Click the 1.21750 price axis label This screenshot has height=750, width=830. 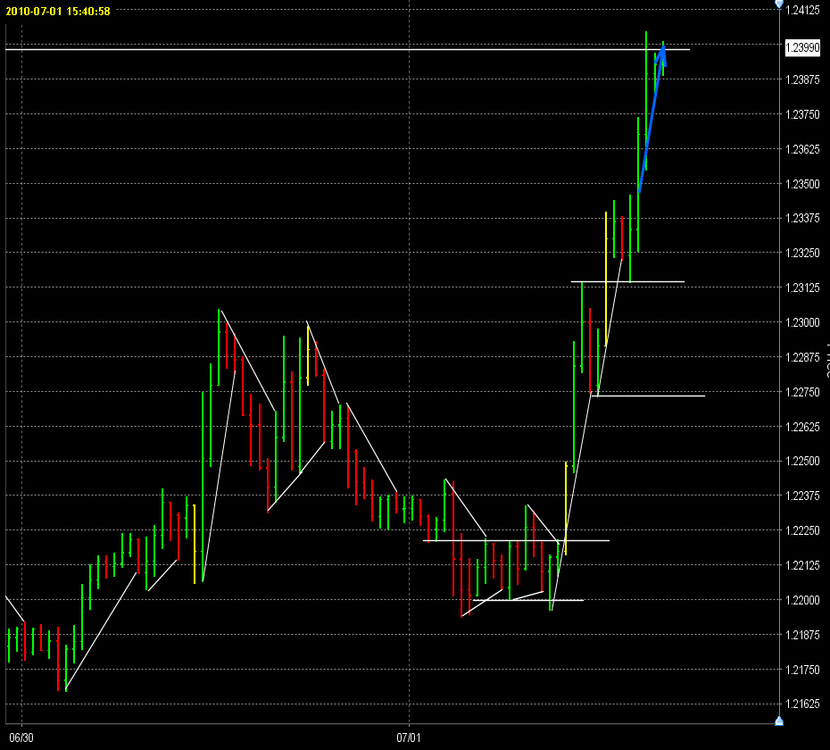802,670
